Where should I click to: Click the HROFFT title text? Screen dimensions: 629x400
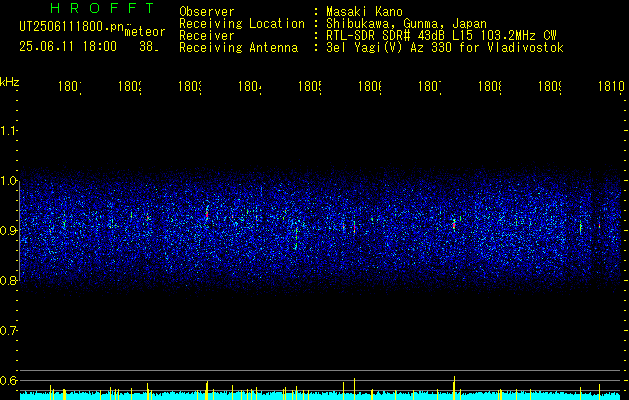[x=103, y=8]
